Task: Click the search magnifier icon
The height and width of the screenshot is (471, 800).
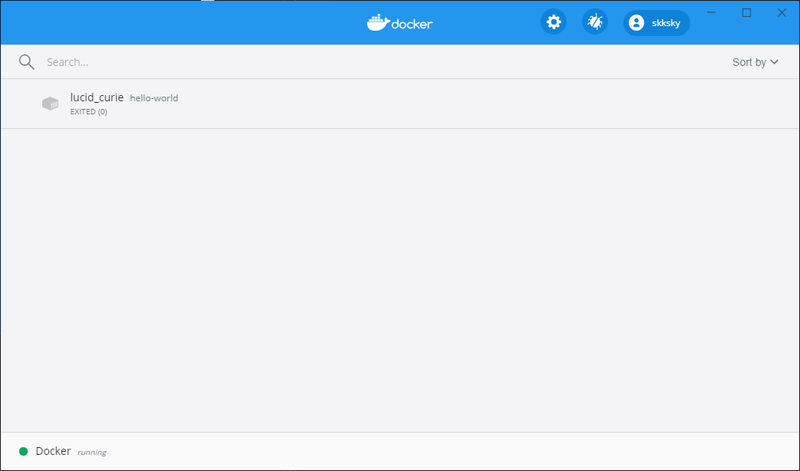Action: 27,62
